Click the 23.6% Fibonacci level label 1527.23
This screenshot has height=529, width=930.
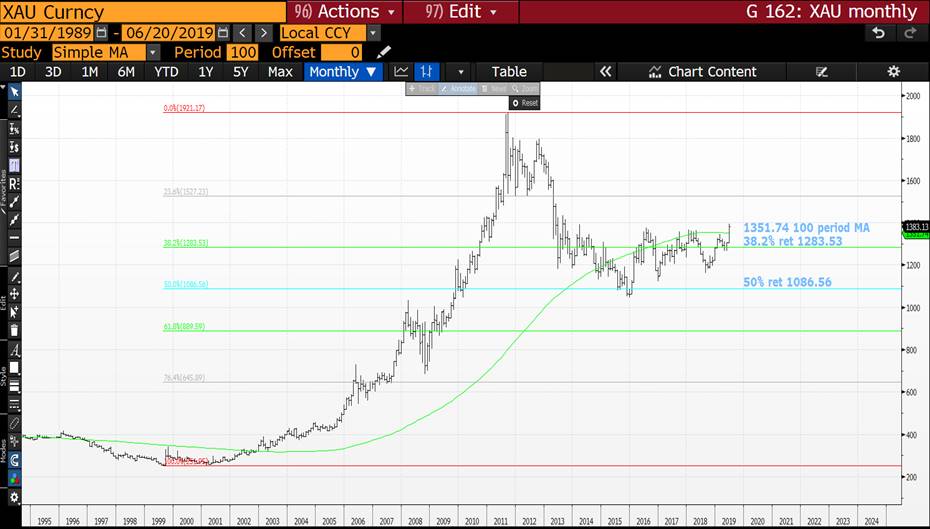point(186,192)
